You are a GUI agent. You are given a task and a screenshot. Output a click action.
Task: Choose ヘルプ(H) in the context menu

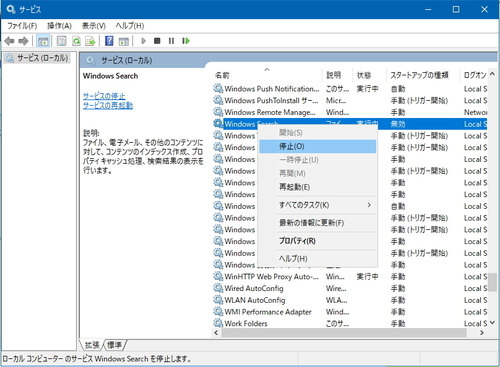coord(318,258)
